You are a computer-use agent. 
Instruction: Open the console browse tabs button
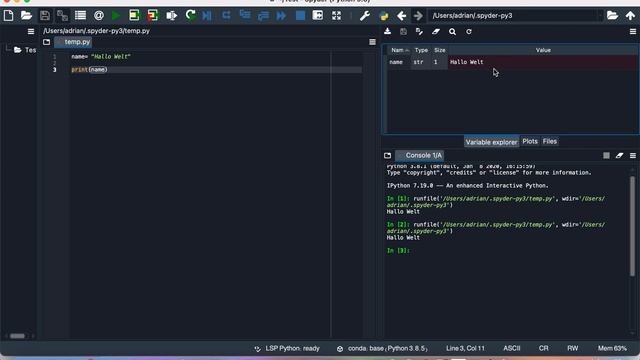(x=387, y=156)
